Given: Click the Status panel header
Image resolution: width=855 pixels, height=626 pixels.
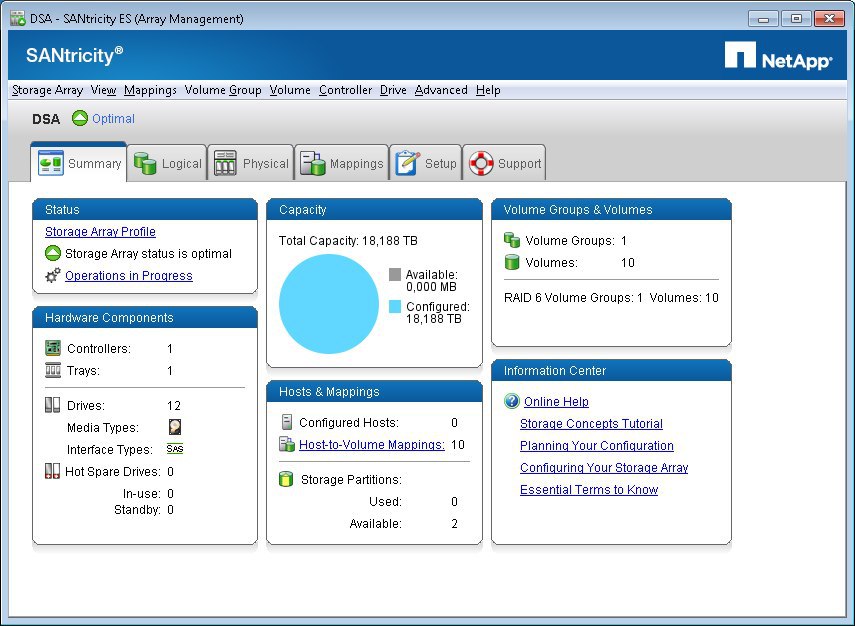Looking at the screenshot, I should [144, 209].
